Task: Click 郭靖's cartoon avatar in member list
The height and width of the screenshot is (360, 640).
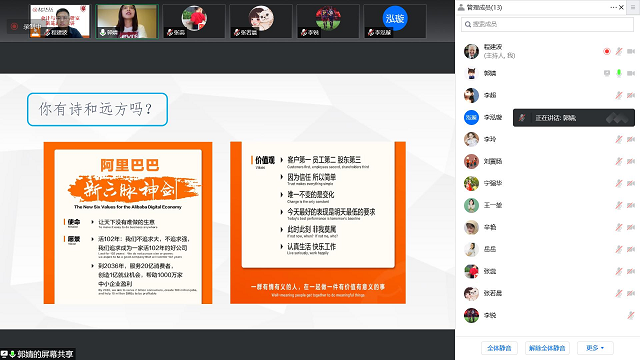Action: (x=471, y=73)
